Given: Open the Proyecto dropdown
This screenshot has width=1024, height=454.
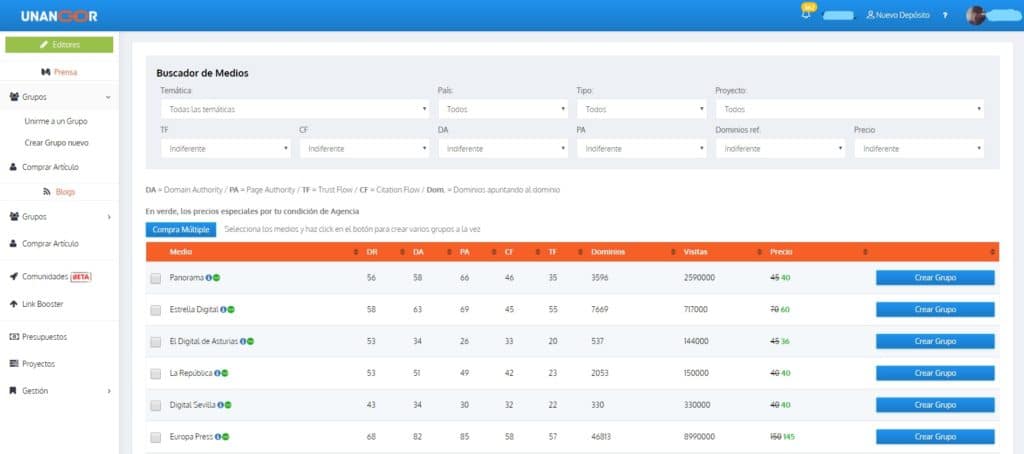Looking at the screenshot, I should point(850,109).
